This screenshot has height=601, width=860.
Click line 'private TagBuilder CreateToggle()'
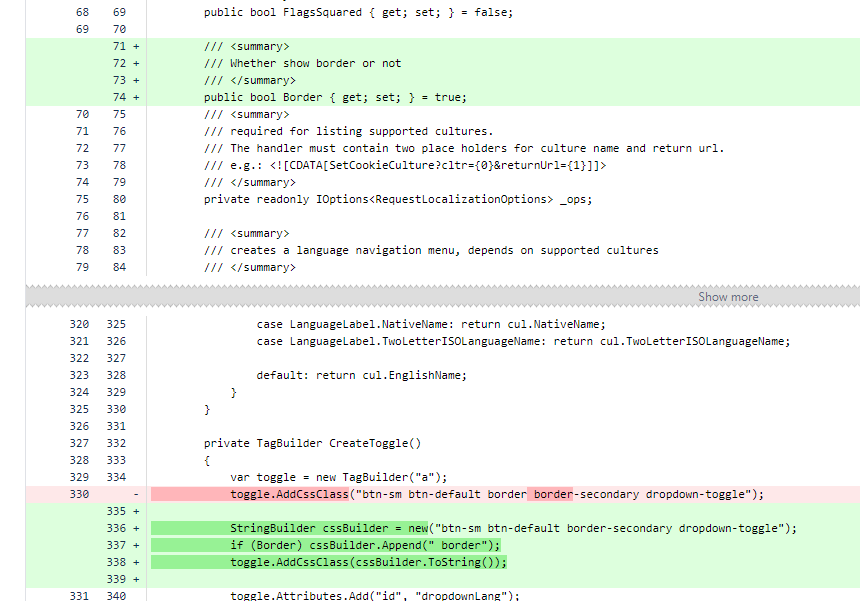pos(313,443)
